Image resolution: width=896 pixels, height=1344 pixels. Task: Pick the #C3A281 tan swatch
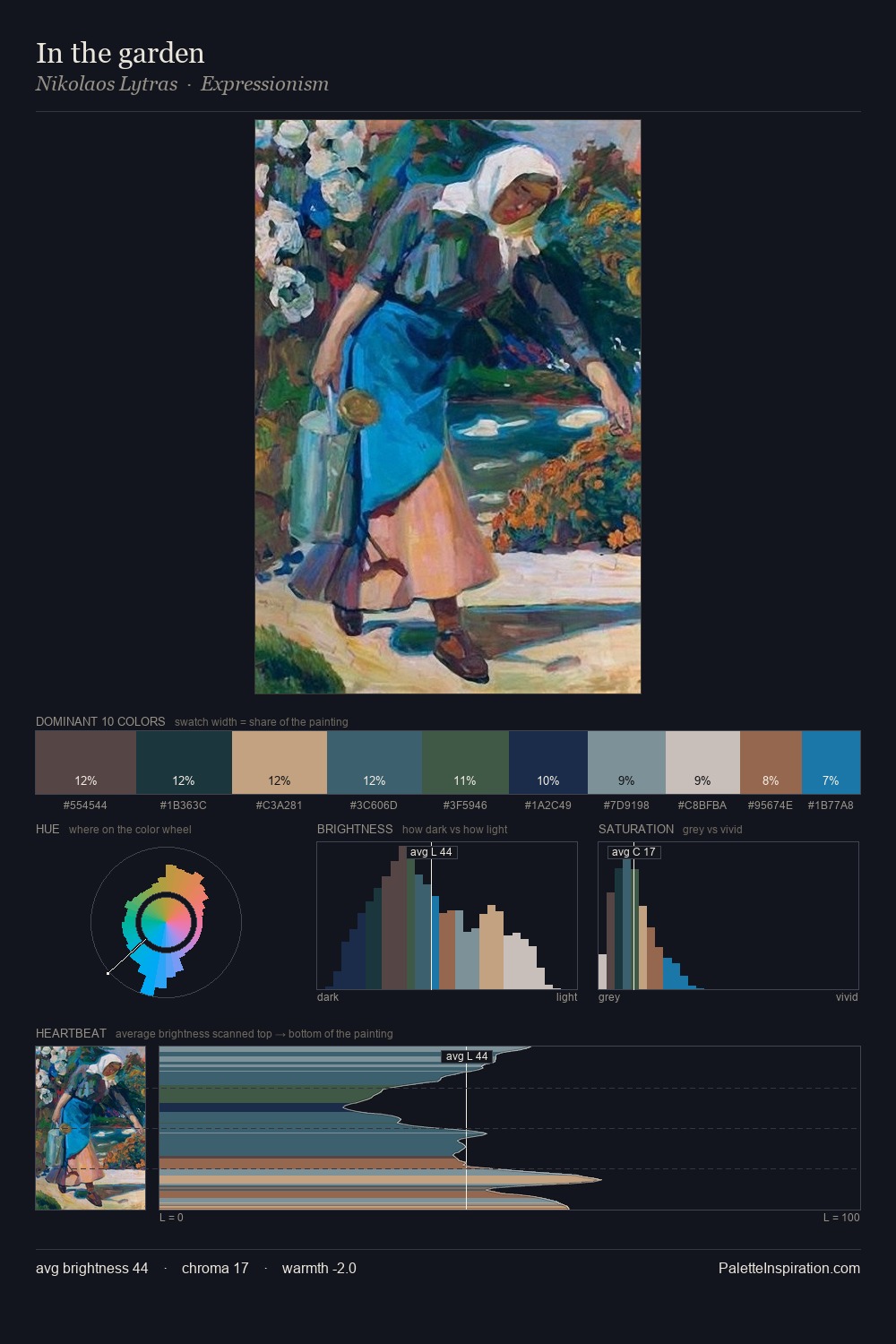click(x=280, y=762)
